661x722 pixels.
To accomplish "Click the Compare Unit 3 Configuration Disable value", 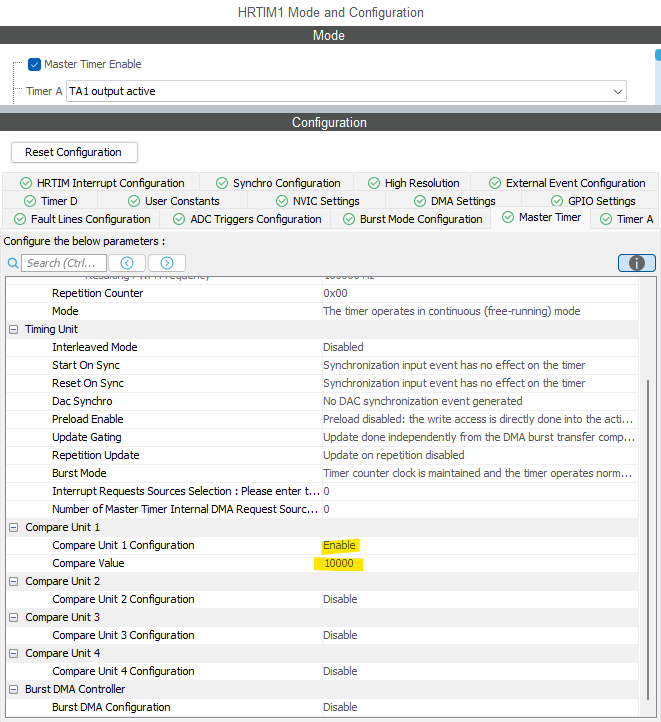I will (340, 635).
